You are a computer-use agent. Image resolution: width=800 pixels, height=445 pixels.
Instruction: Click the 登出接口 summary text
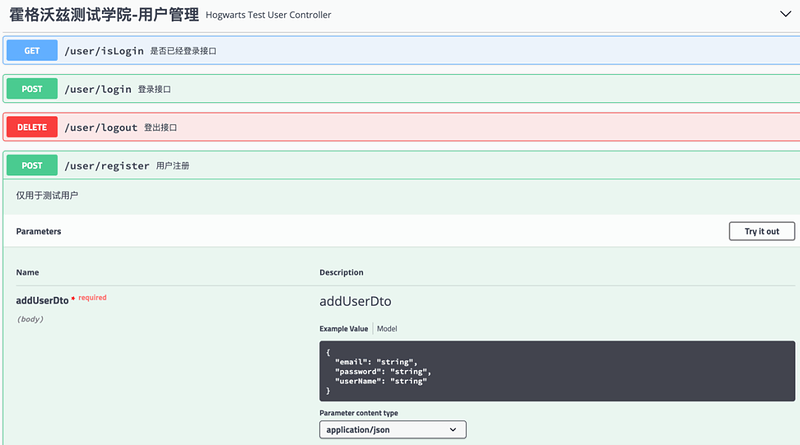tap(160, 127)
